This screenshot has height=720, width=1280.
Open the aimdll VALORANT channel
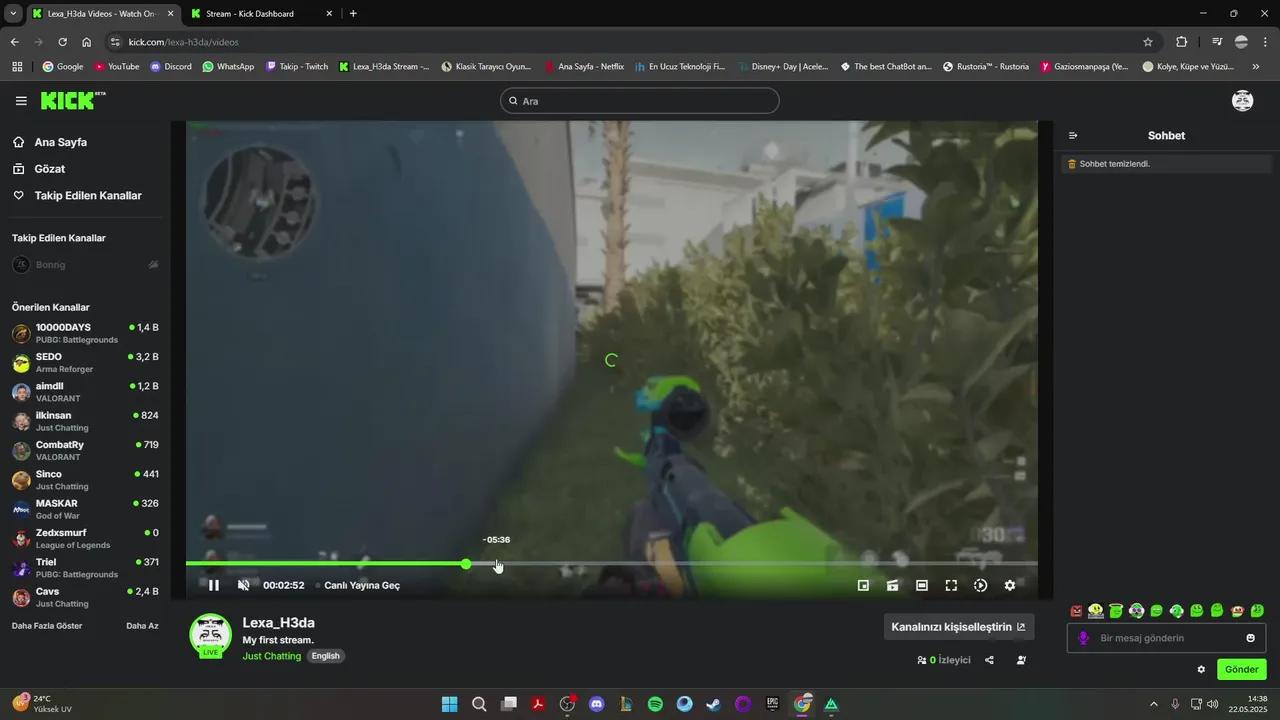(x=85, y=392)
